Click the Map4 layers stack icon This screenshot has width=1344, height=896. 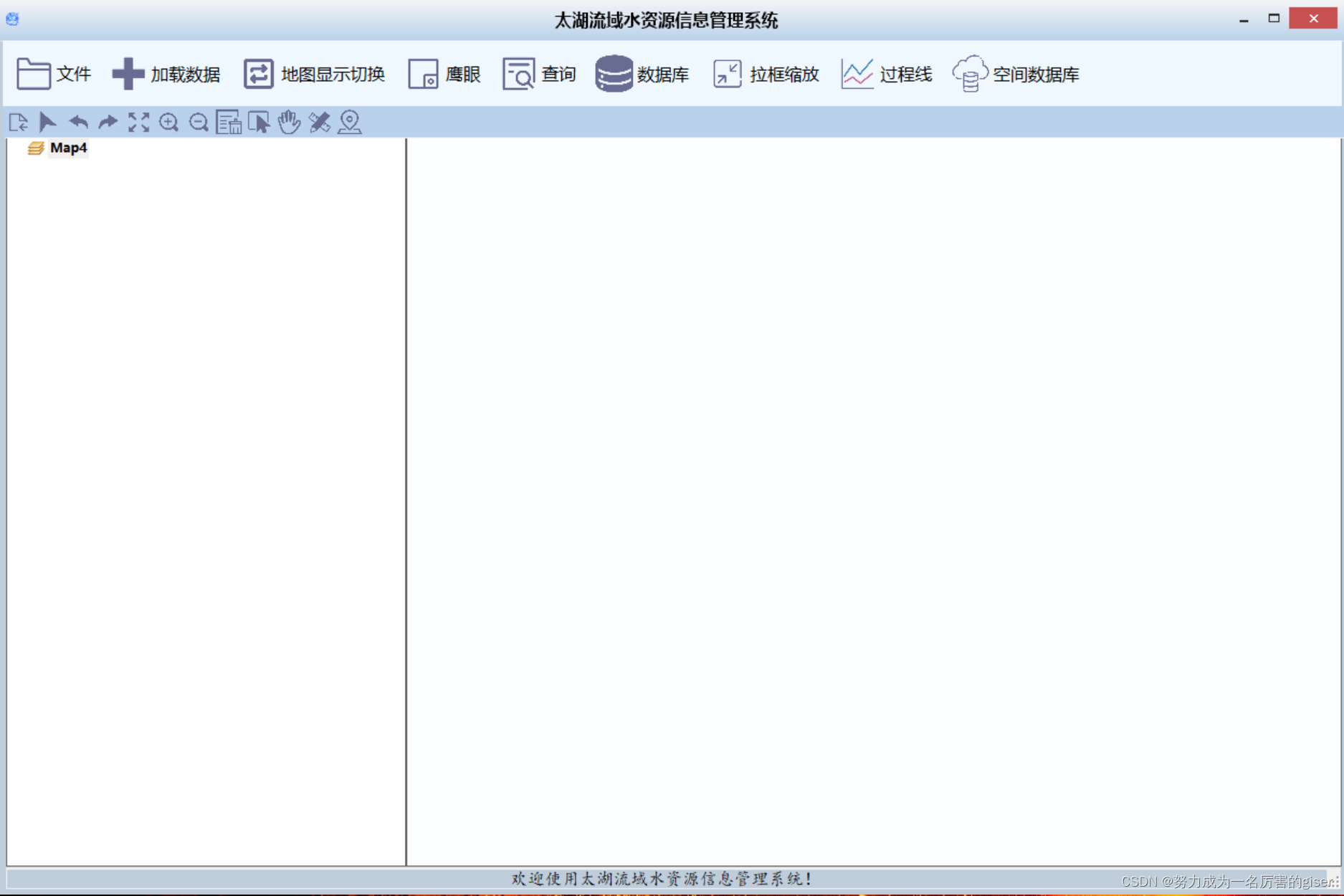36,148
